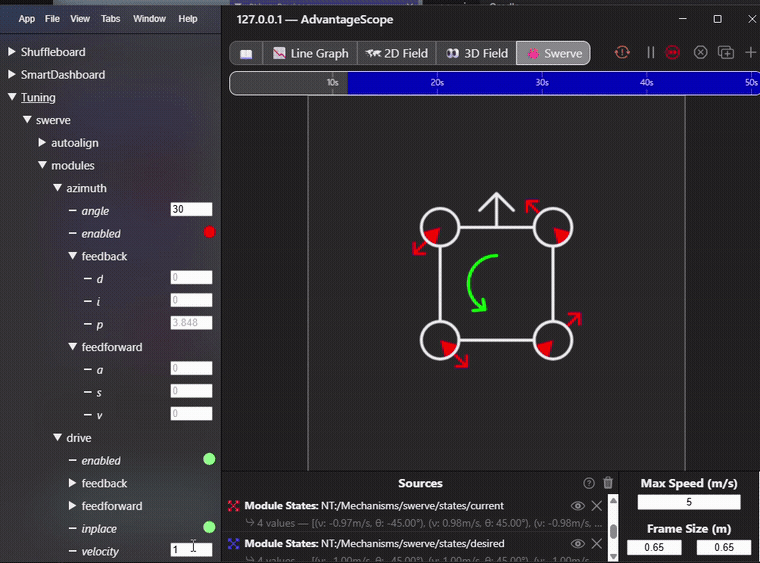Open the App menu

(27, 19)
